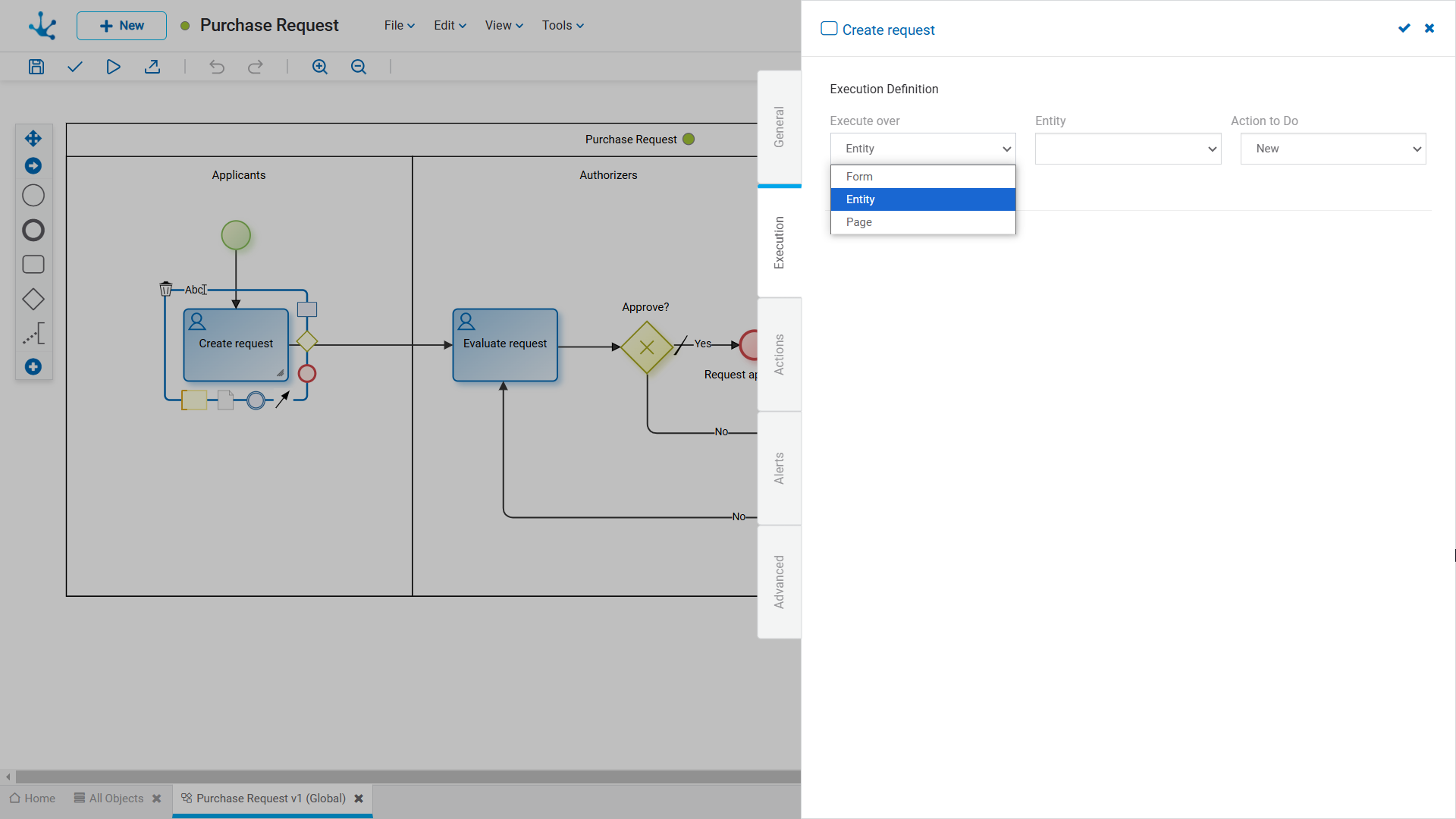Close the All Objects tab
The height and width of the screenshot is (819, 1456).
157,799
